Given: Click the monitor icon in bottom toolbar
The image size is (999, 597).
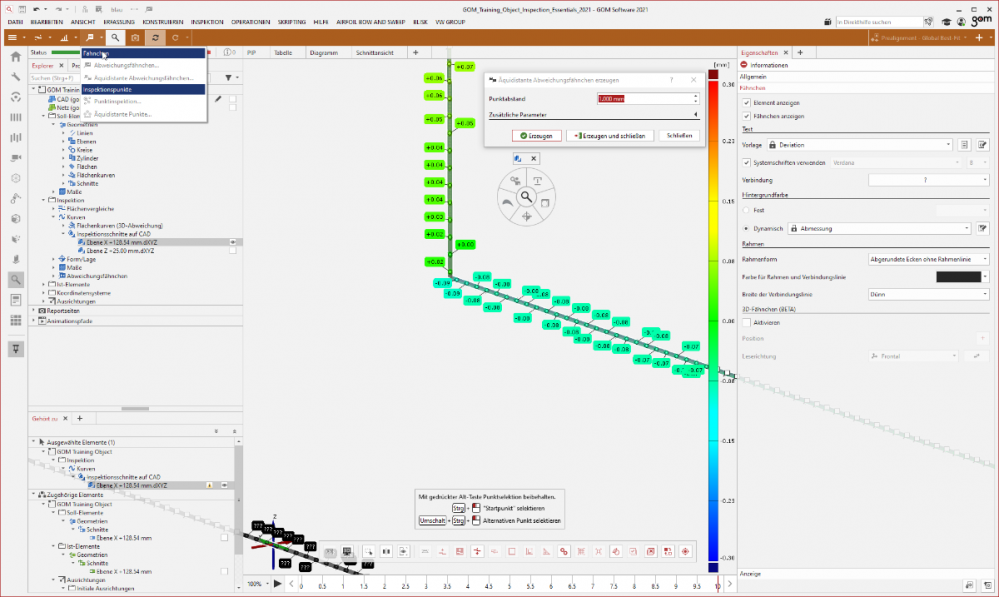Looking at the screenshot, I should pyautogui.click(x=347, y=552).
